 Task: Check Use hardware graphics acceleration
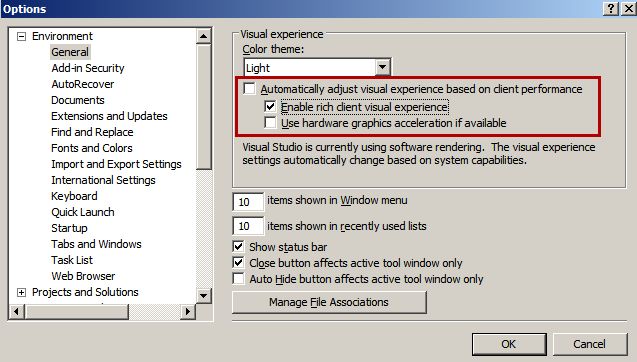[x=270, y=122]
